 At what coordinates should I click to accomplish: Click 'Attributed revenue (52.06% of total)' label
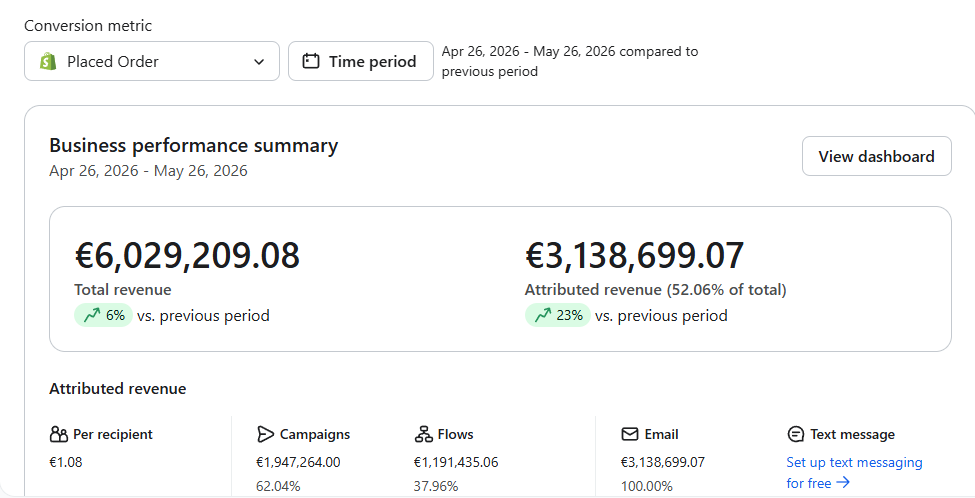point(655,290)
